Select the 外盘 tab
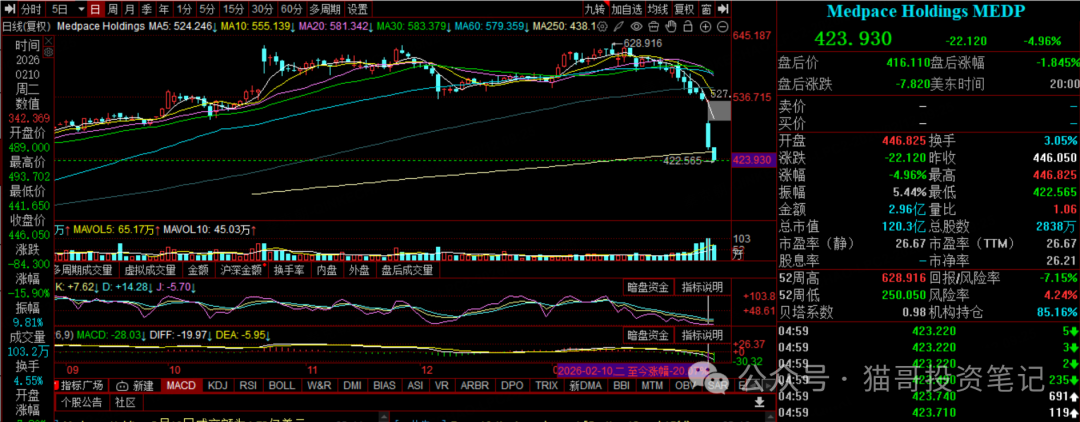Screen dimensions: 1080x422 [x=359, y=271]
